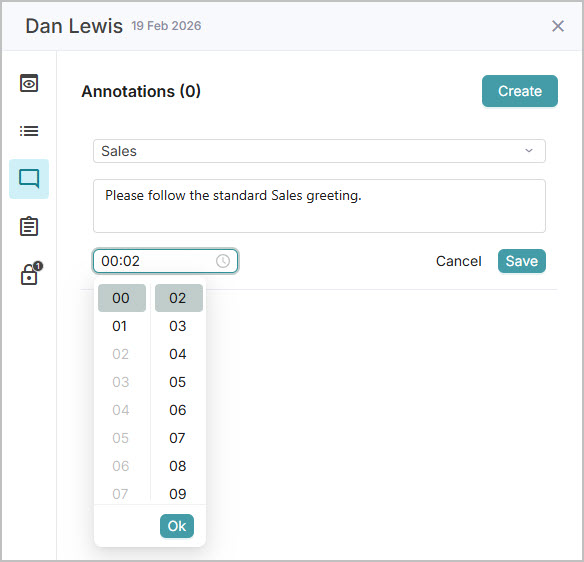584x562 pixels.
Task: Expand the Sales category dropdown
Action: [x=319, y=151]
